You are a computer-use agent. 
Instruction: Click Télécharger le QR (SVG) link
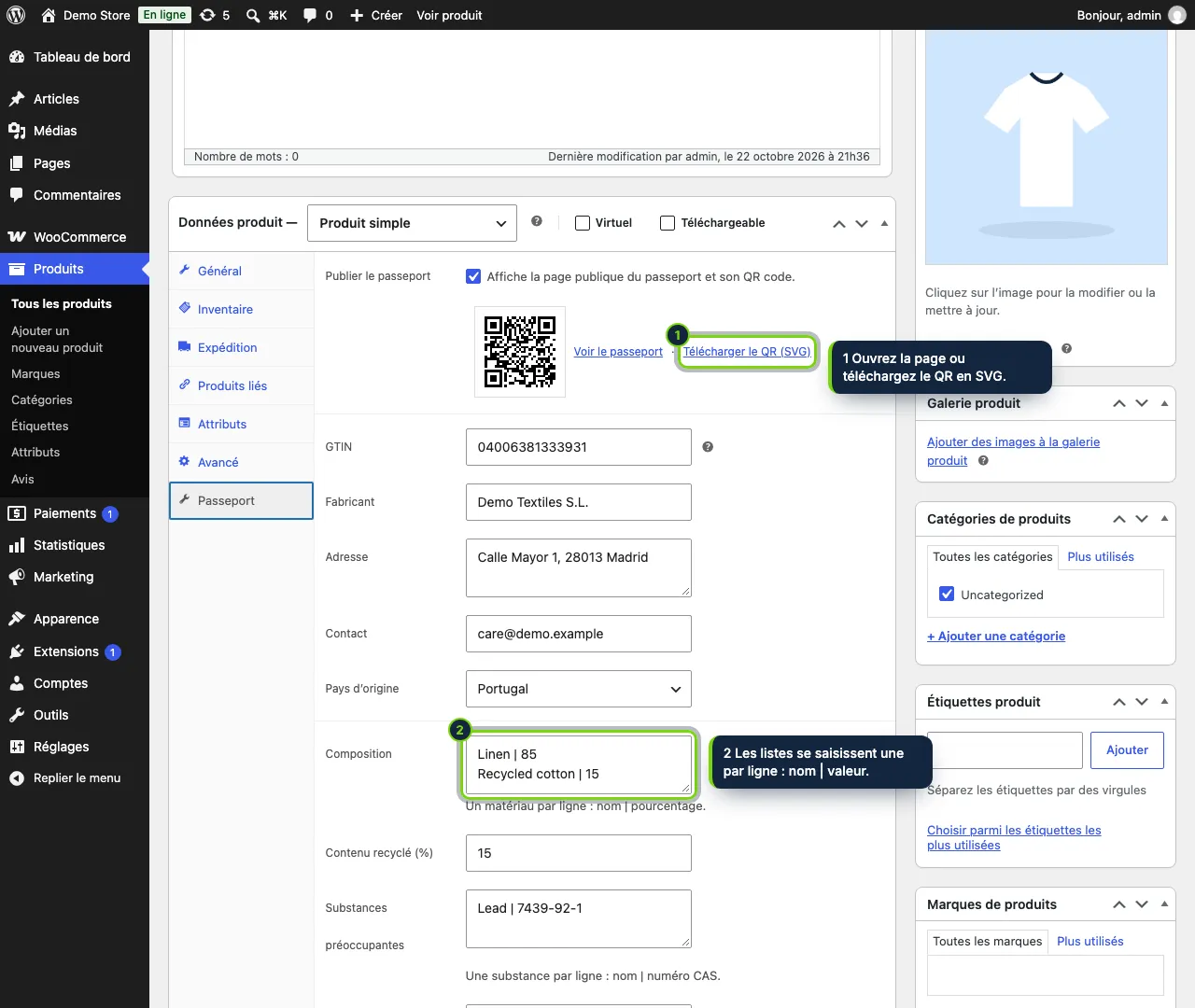coord(747,352)
